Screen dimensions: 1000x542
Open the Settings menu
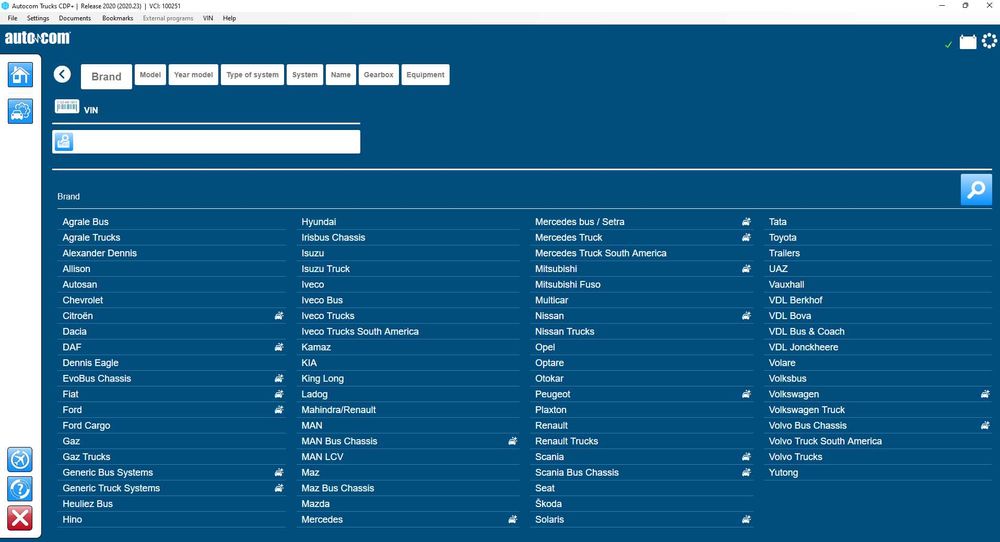pyautogui.click(x=38, y=18)
